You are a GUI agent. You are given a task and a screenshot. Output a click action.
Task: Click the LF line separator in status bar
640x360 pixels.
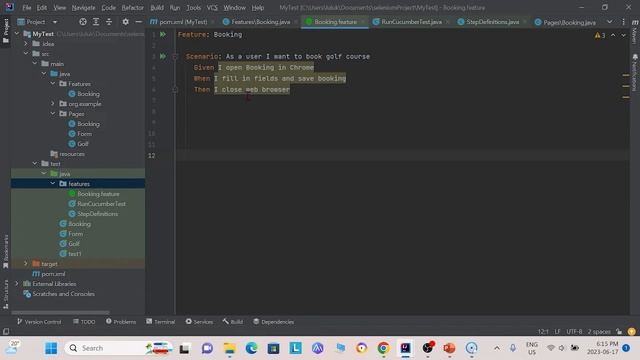(x=557, y=331)
